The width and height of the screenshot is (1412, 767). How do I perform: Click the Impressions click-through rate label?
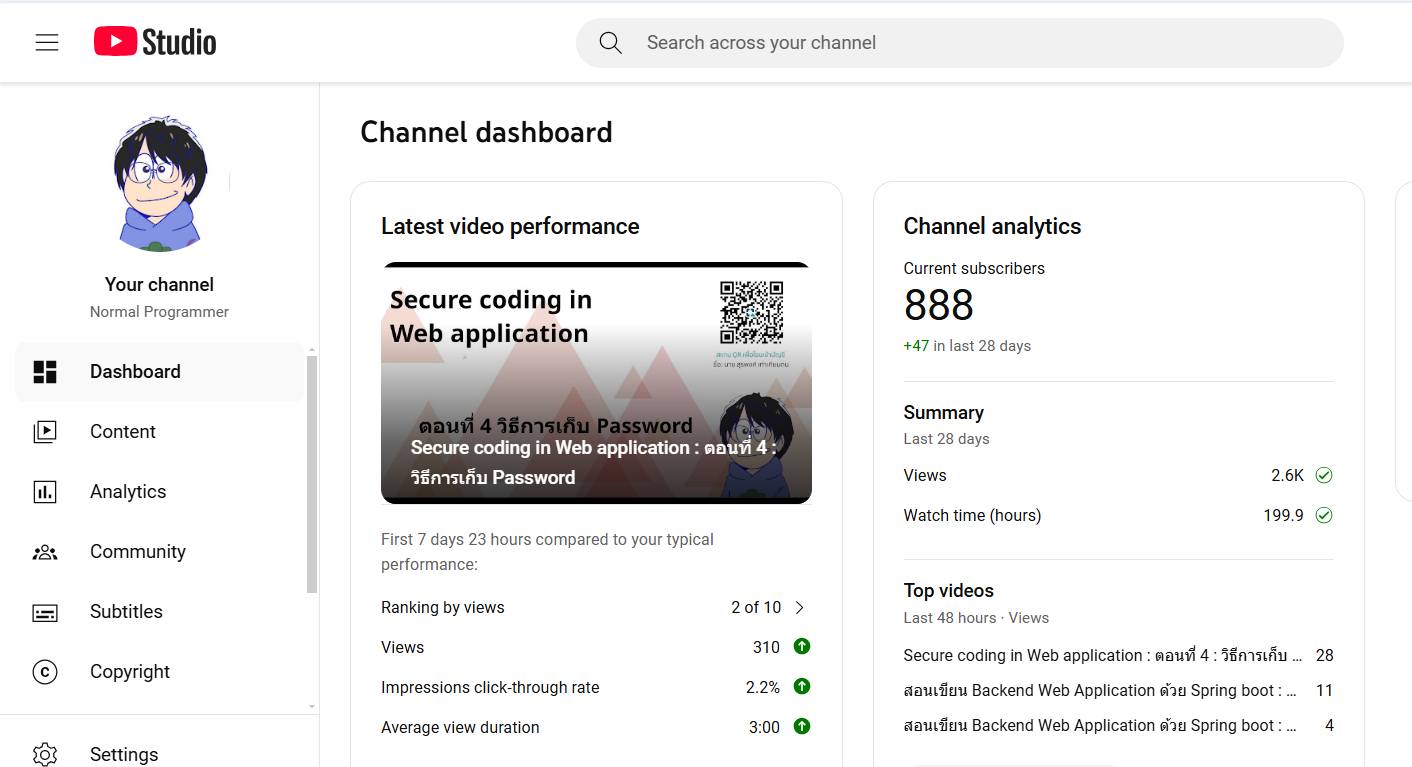tap(490, 687)
